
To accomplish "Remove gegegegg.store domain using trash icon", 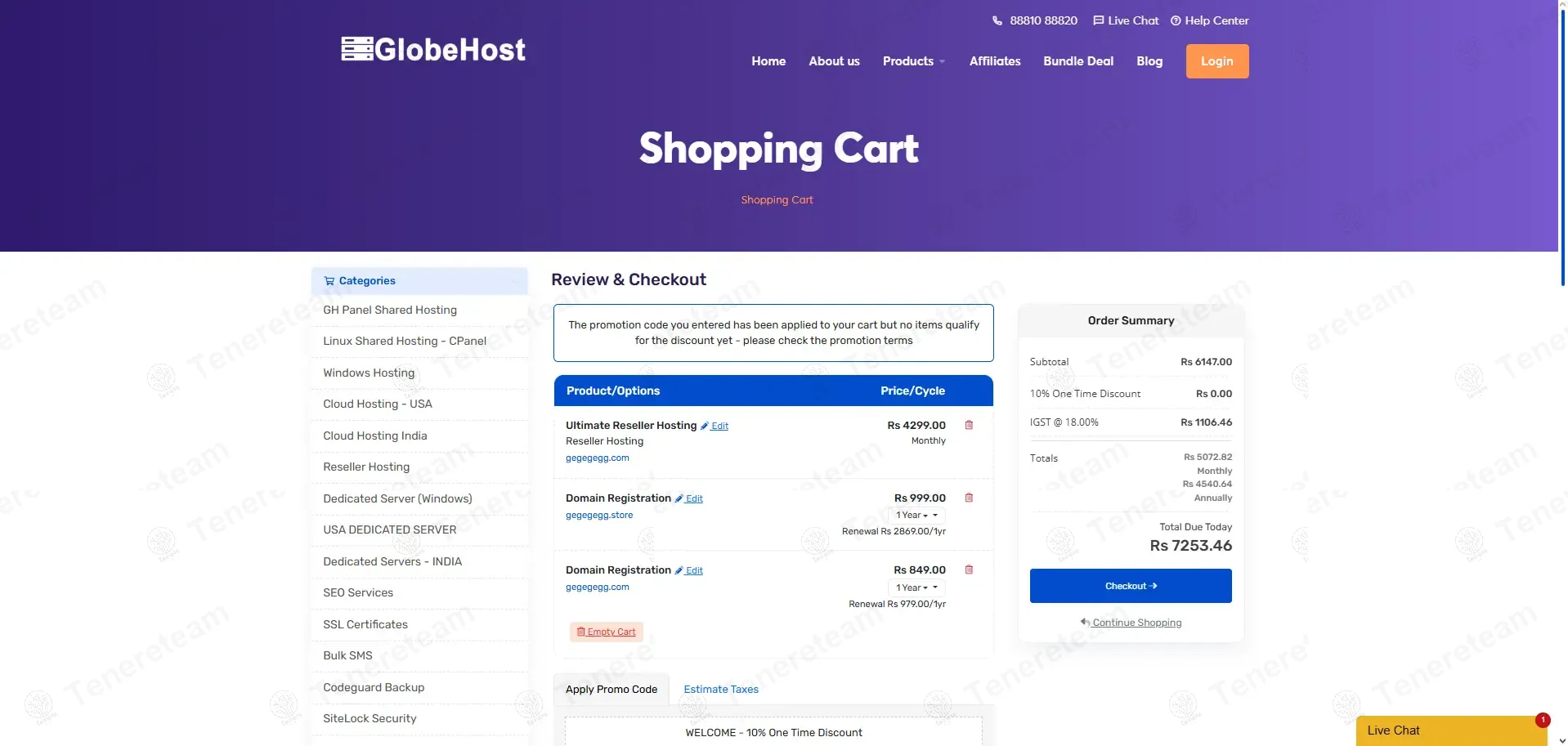I will pyautogui.click(x=969, y=498).
